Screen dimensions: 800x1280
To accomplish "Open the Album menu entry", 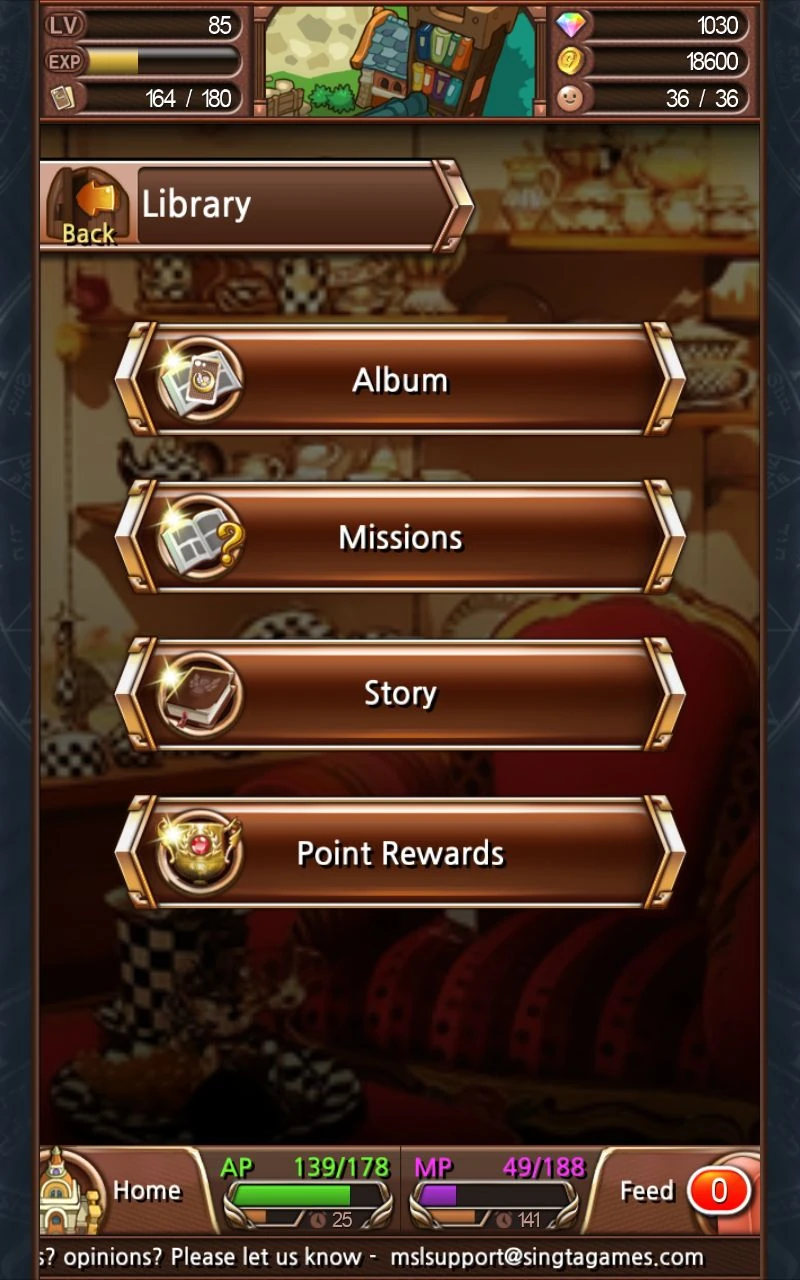I will point(400,379).
